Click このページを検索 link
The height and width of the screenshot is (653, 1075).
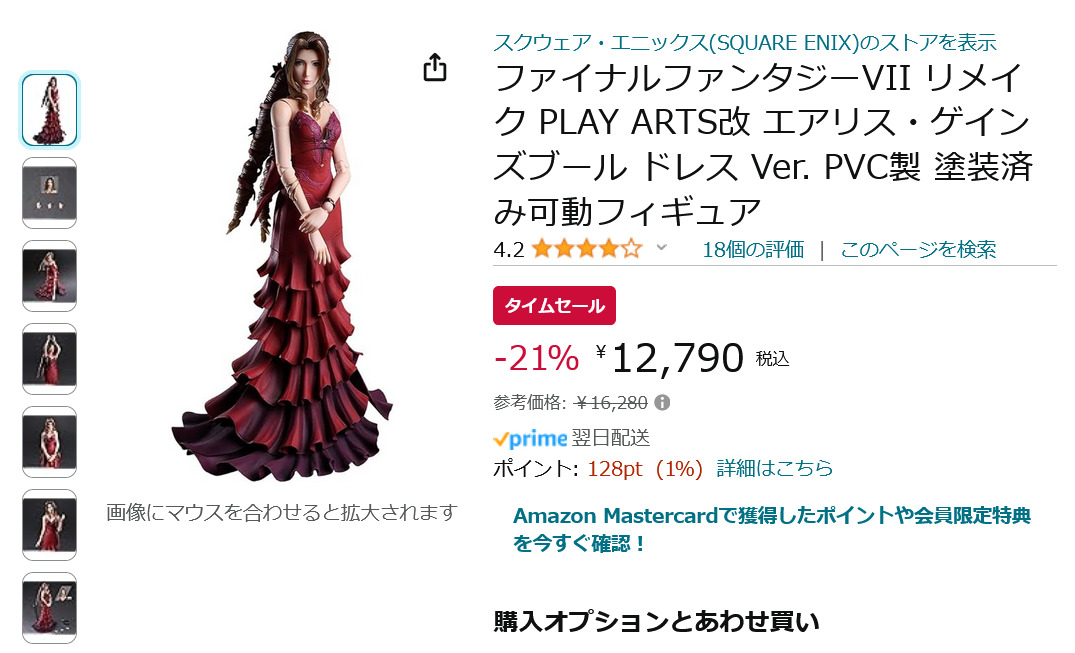[x=918, y=249]
